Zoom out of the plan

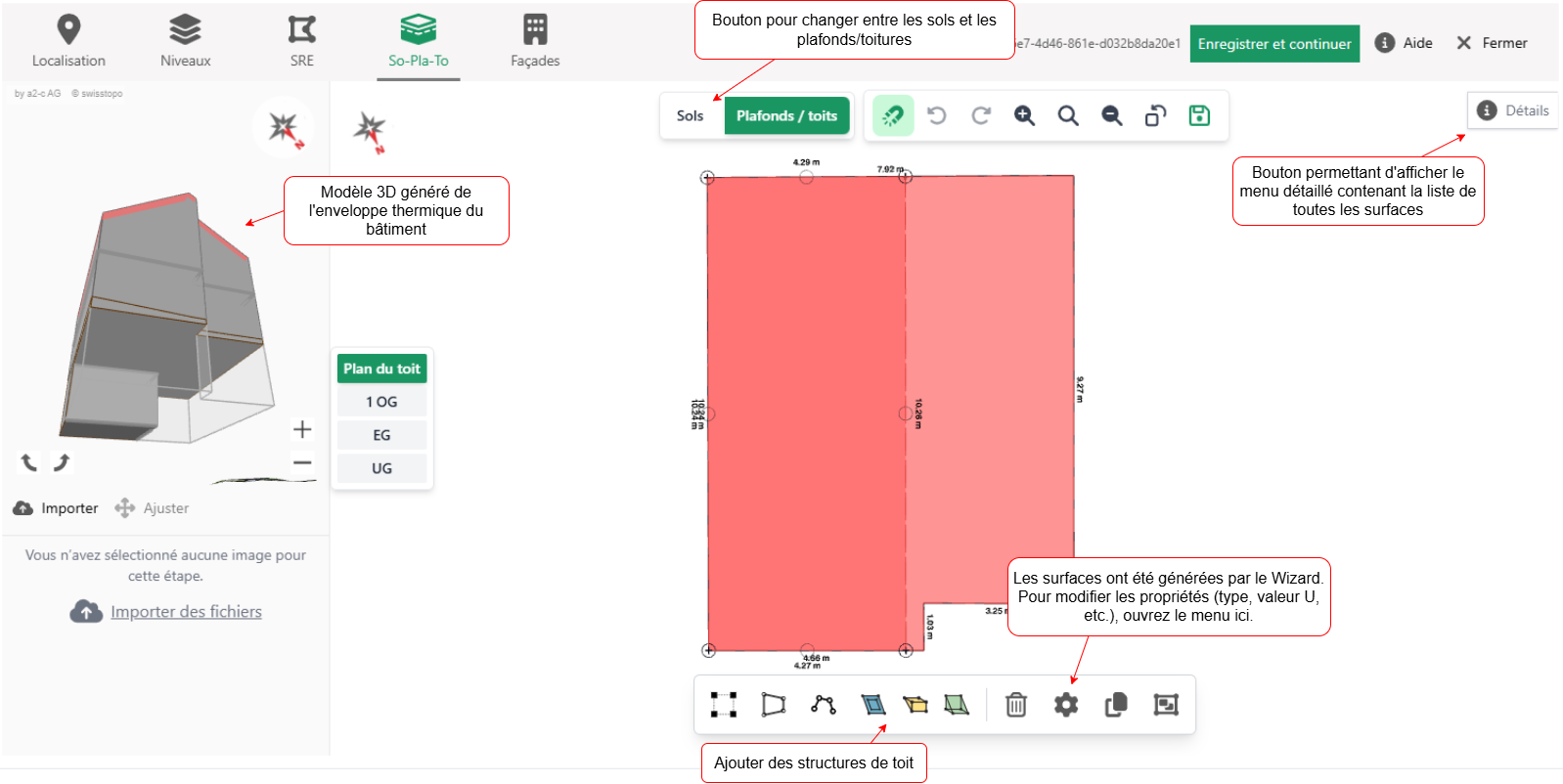1112,115
